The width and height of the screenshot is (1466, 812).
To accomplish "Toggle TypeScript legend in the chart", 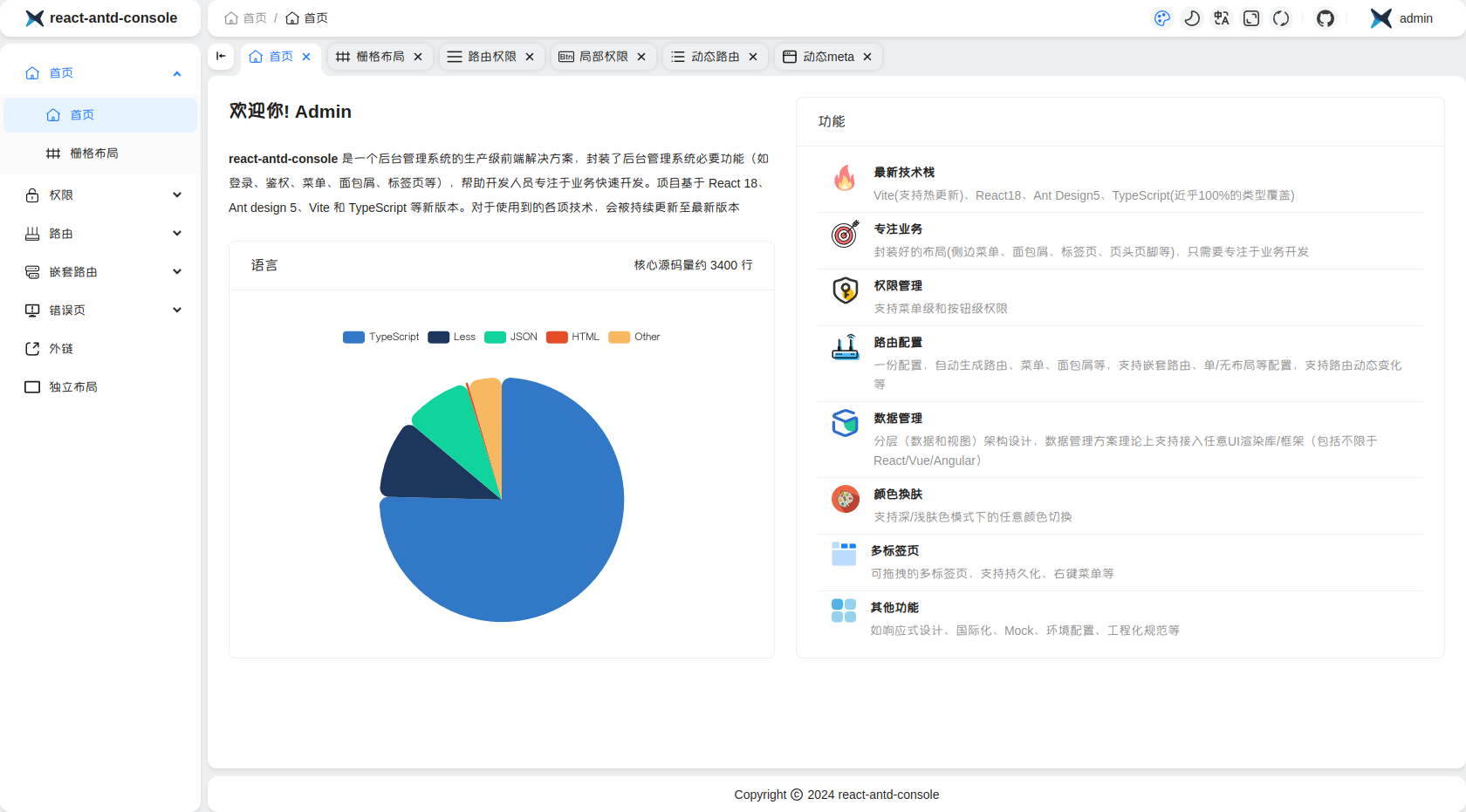I will click(380, 338).
